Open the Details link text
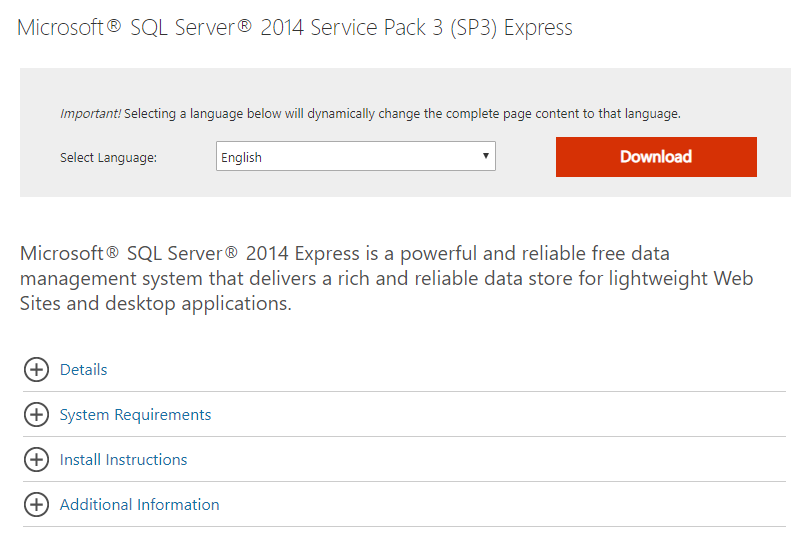Viewport: 800px width, 555px height. 83,370
